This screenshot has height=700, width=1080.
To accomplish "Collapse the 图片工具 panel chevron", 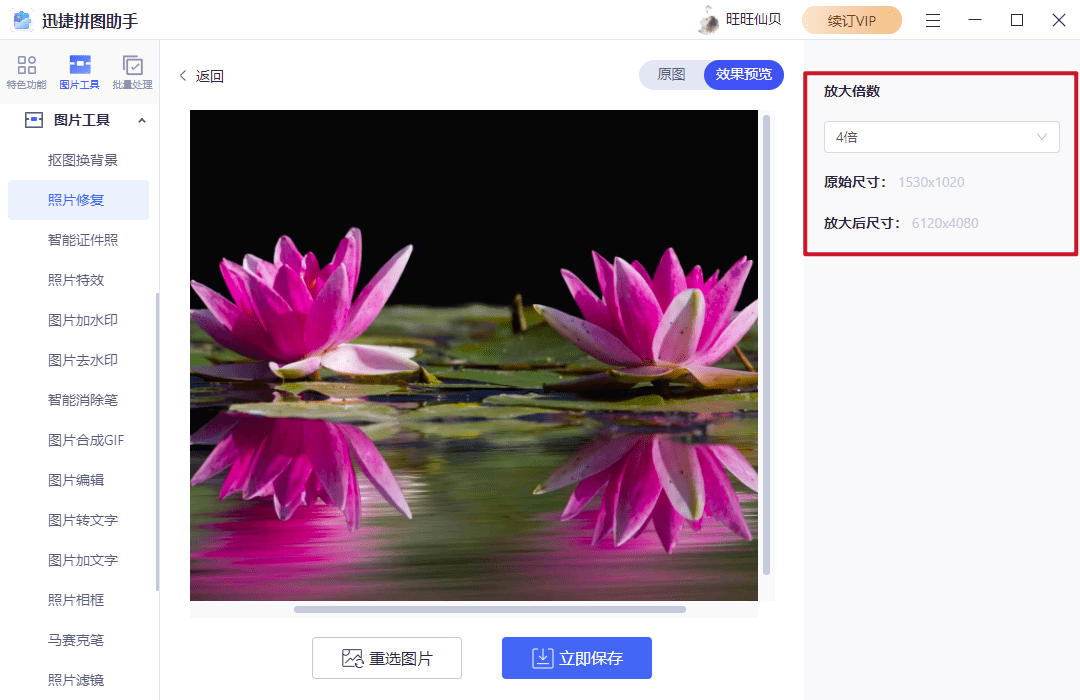I will click(141, 119).
